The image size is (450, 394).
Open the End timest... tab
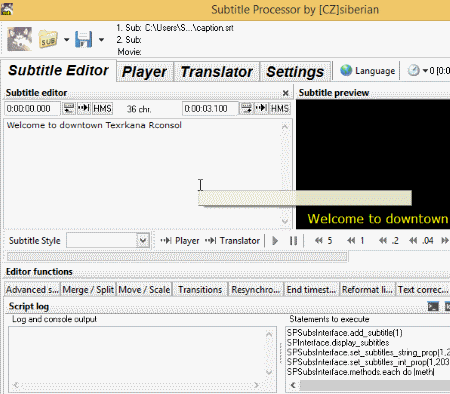click(311, 290)
